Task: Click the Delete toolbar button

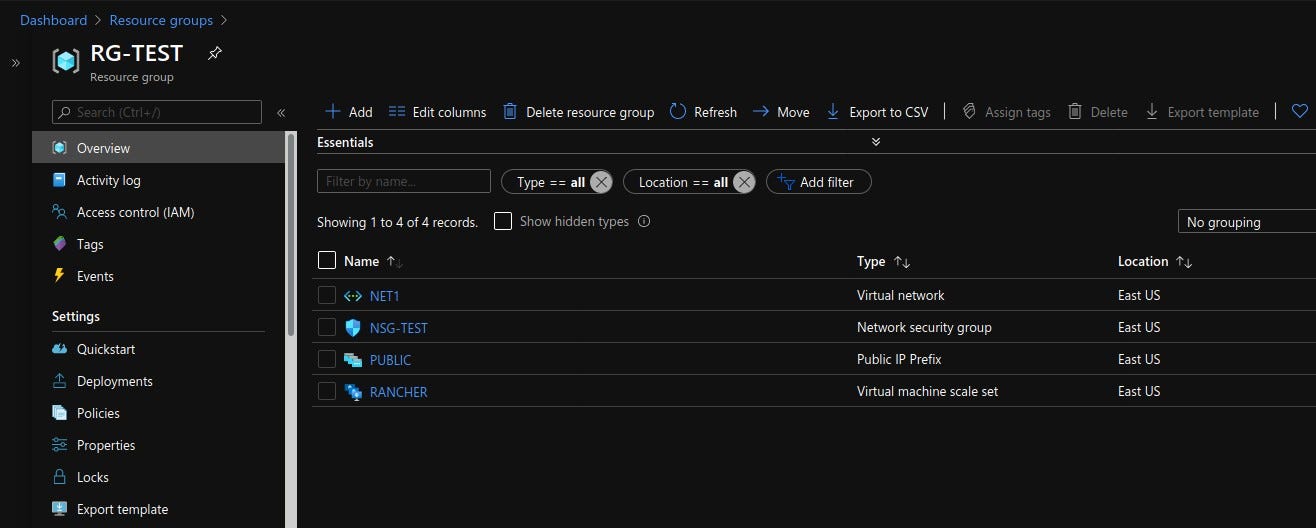Action: (1098, 112)
